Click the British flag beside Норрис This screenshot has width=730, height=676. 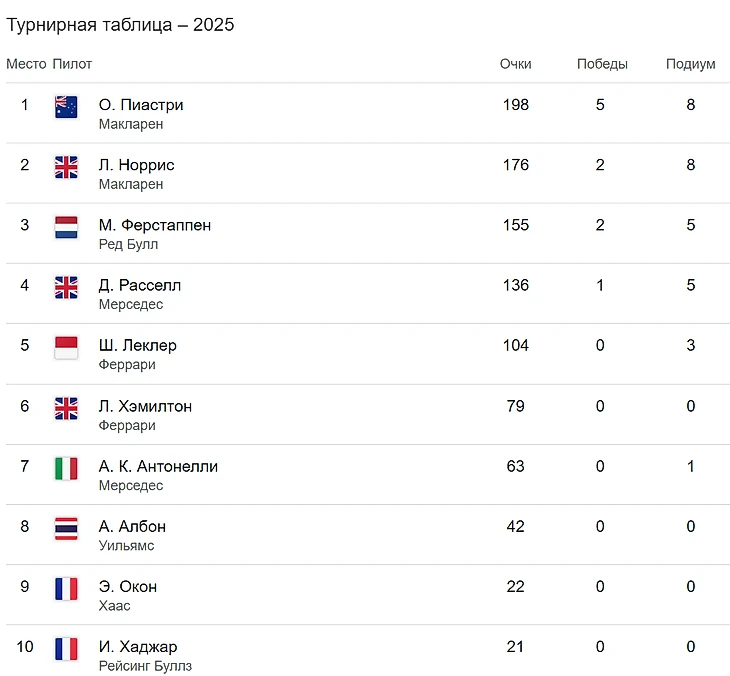(66, 167)
